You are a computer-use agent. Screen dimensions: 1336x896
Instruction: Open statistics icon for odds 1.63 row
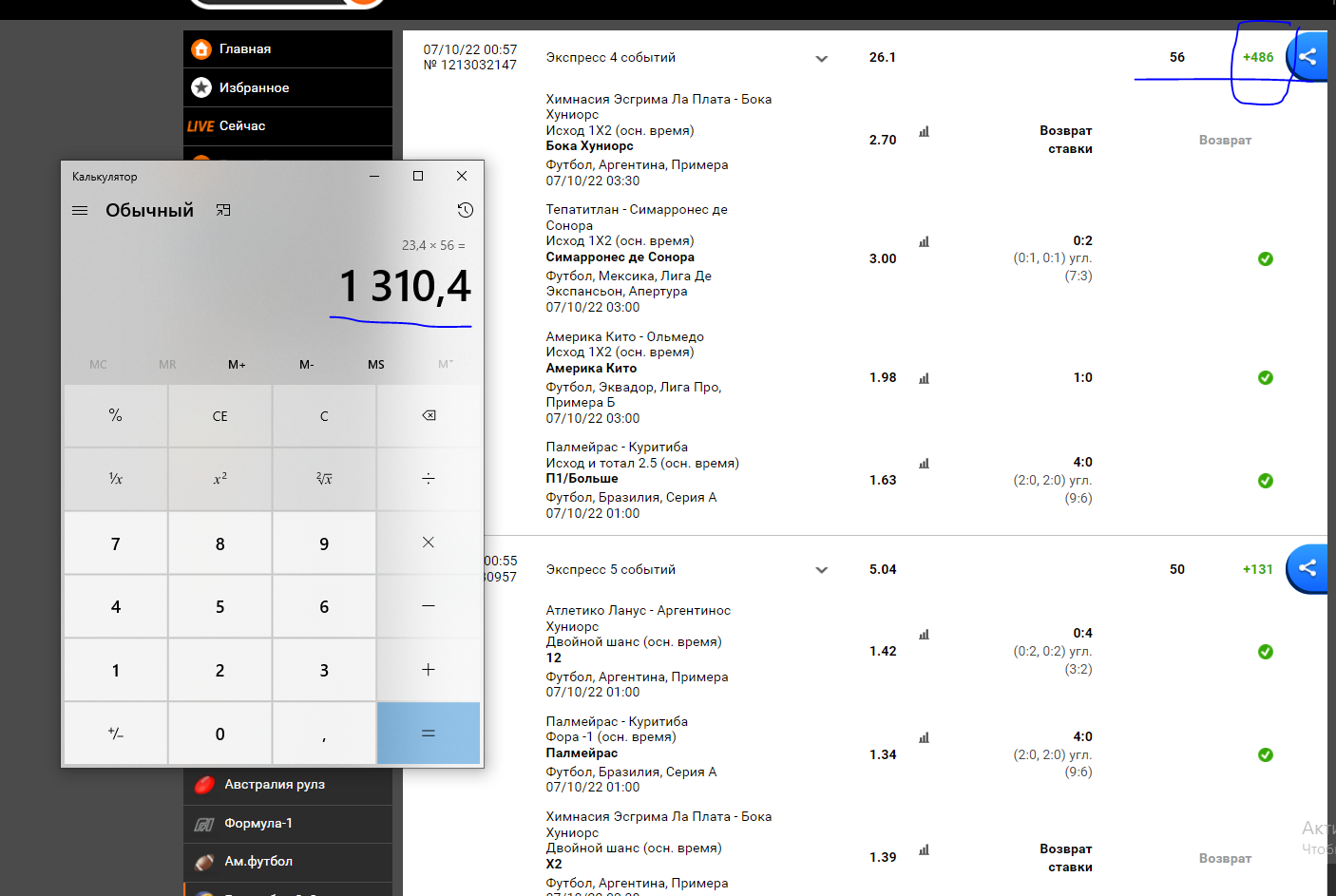click(924, 464)
